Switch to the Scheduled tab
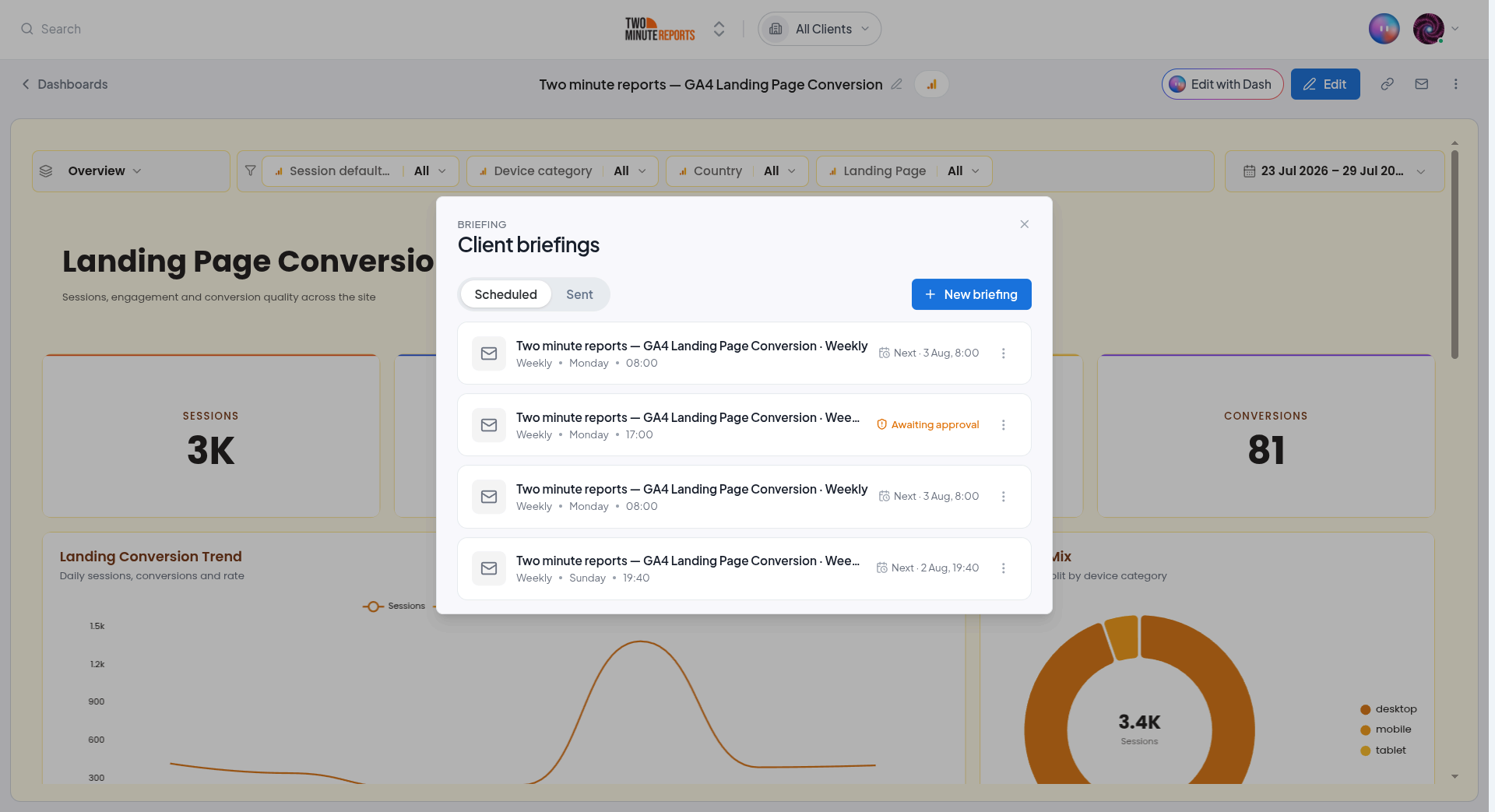 click(x=506, y=294)
